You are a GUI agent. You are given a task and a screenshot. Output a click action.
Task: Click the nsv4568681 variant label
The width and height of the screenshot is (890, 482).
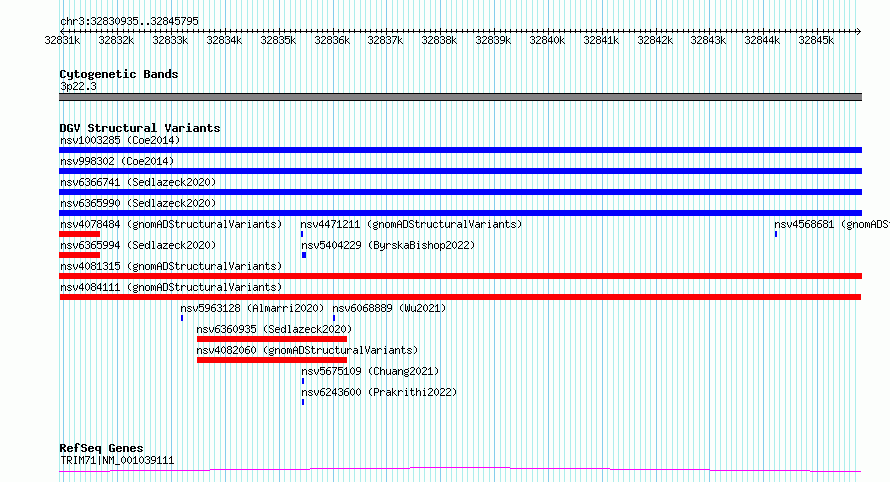[x=832, y=224]
